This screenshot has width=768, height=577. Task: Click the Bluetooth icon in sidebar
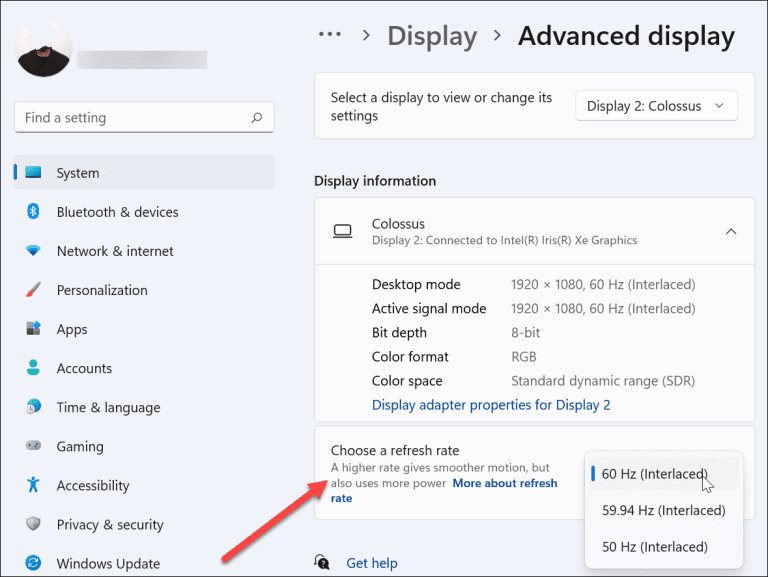[33, 212]
